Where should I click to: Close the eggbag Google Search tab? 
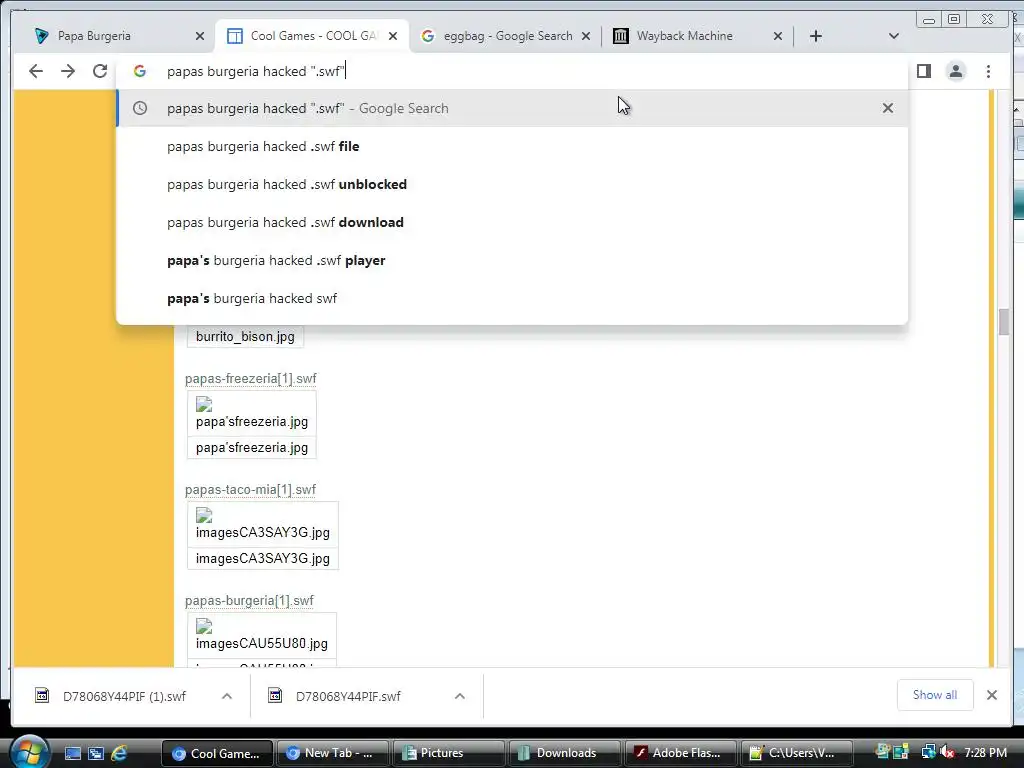point(586,36)
